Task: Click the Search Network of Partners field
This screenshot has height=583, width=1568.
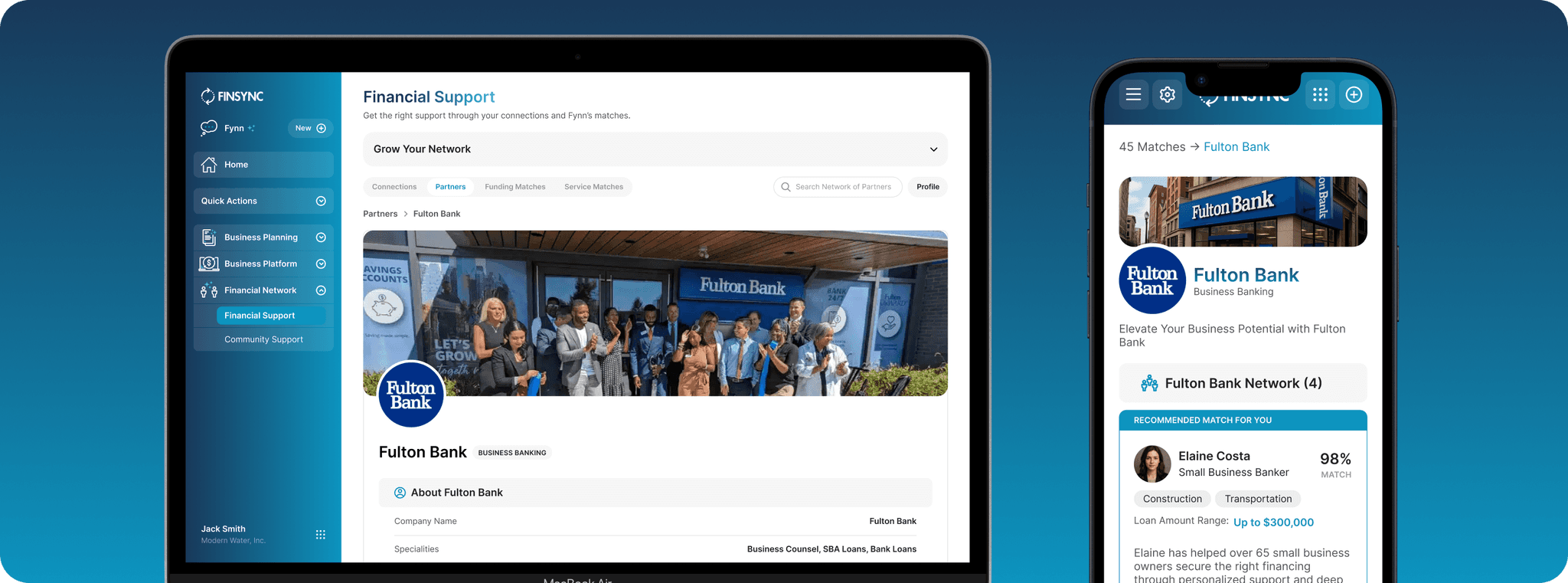Action: [x=838, y=187]
